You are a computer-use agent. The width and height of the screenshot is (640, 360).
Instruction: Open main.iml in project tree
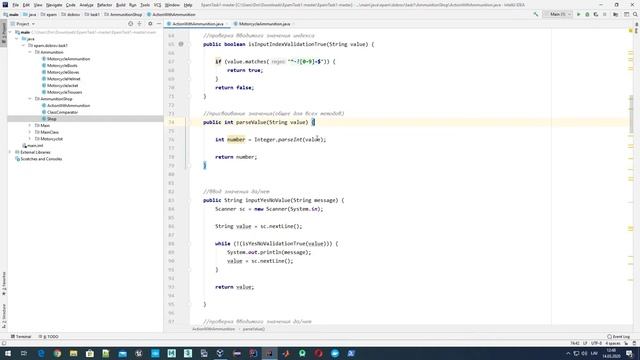pos(35,146)
